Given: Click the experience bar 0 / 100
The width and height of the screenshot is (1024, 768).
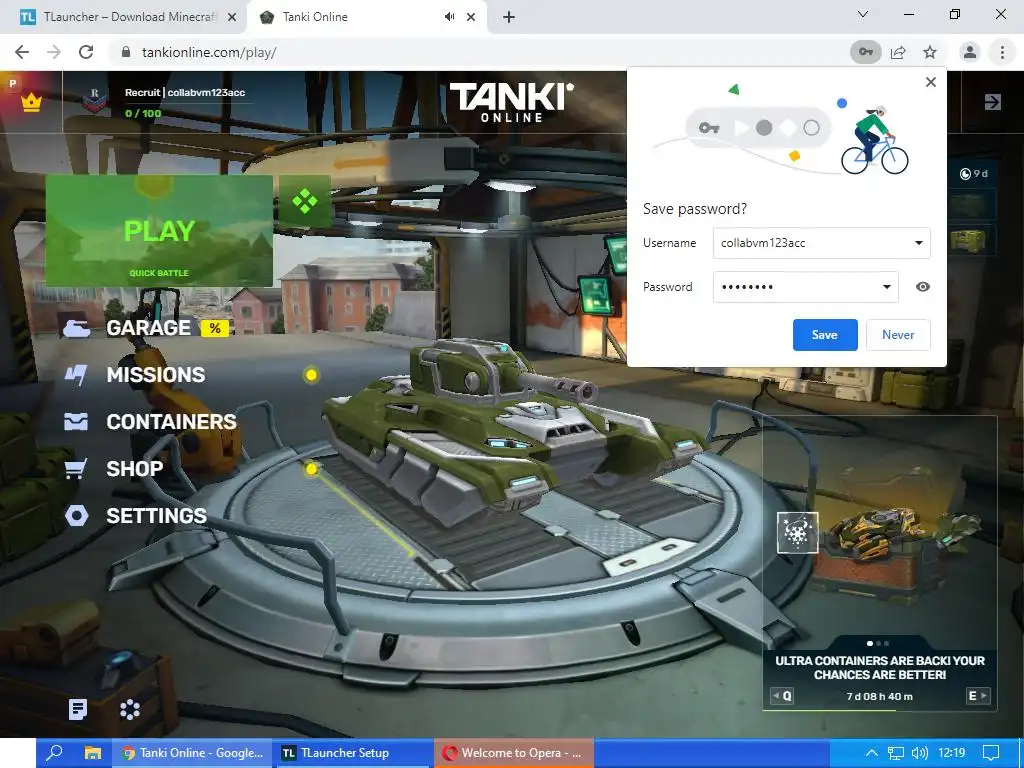Looking at the screenshot, I should tap(143, 114).
